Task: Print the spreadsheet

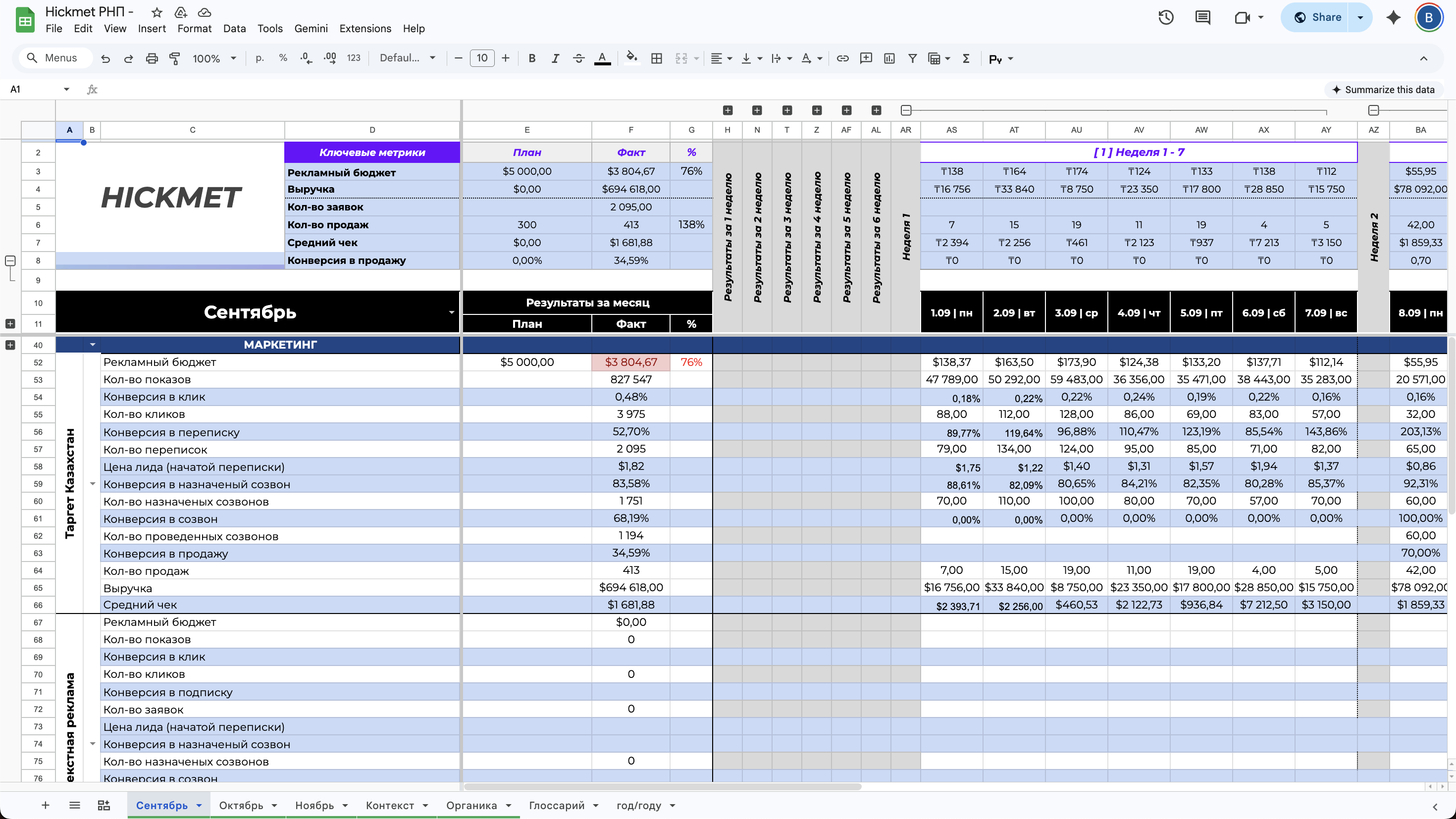Action: 152,58
